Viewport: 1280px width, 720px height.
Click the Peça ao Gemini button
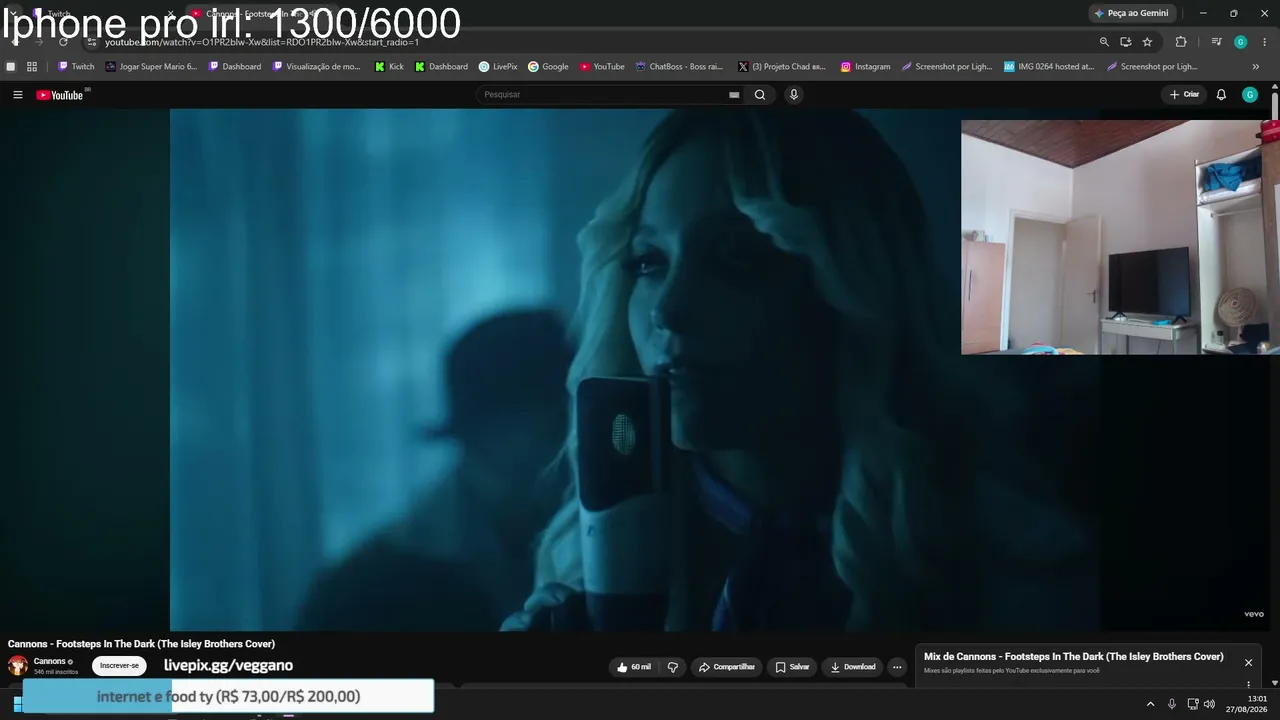tap(1132, 13)
